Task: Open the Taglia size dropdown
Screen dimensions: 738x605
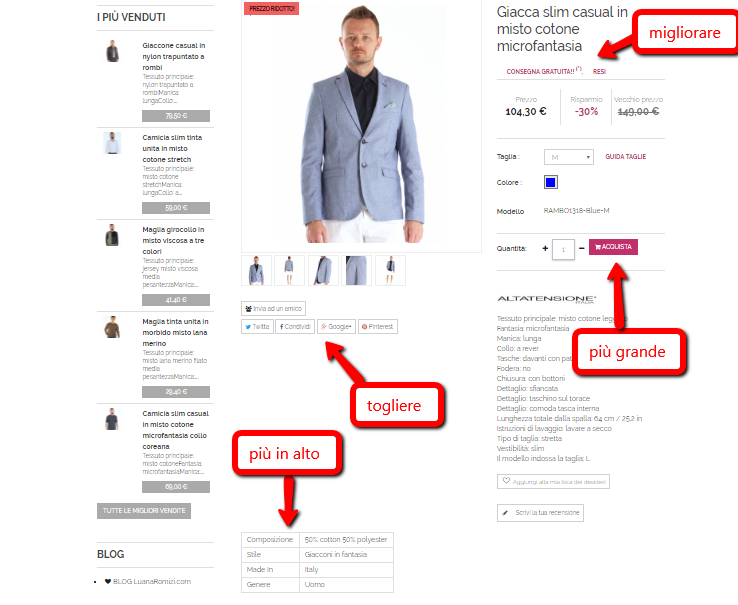Action: (569, 157)
